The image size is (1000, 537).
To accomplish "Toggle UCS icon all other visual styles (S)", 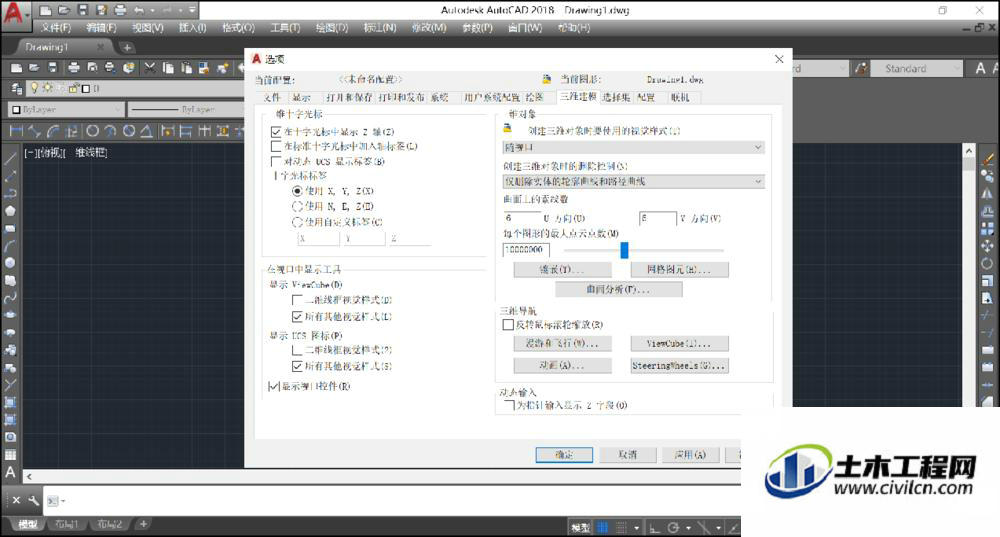I will 297,366.
